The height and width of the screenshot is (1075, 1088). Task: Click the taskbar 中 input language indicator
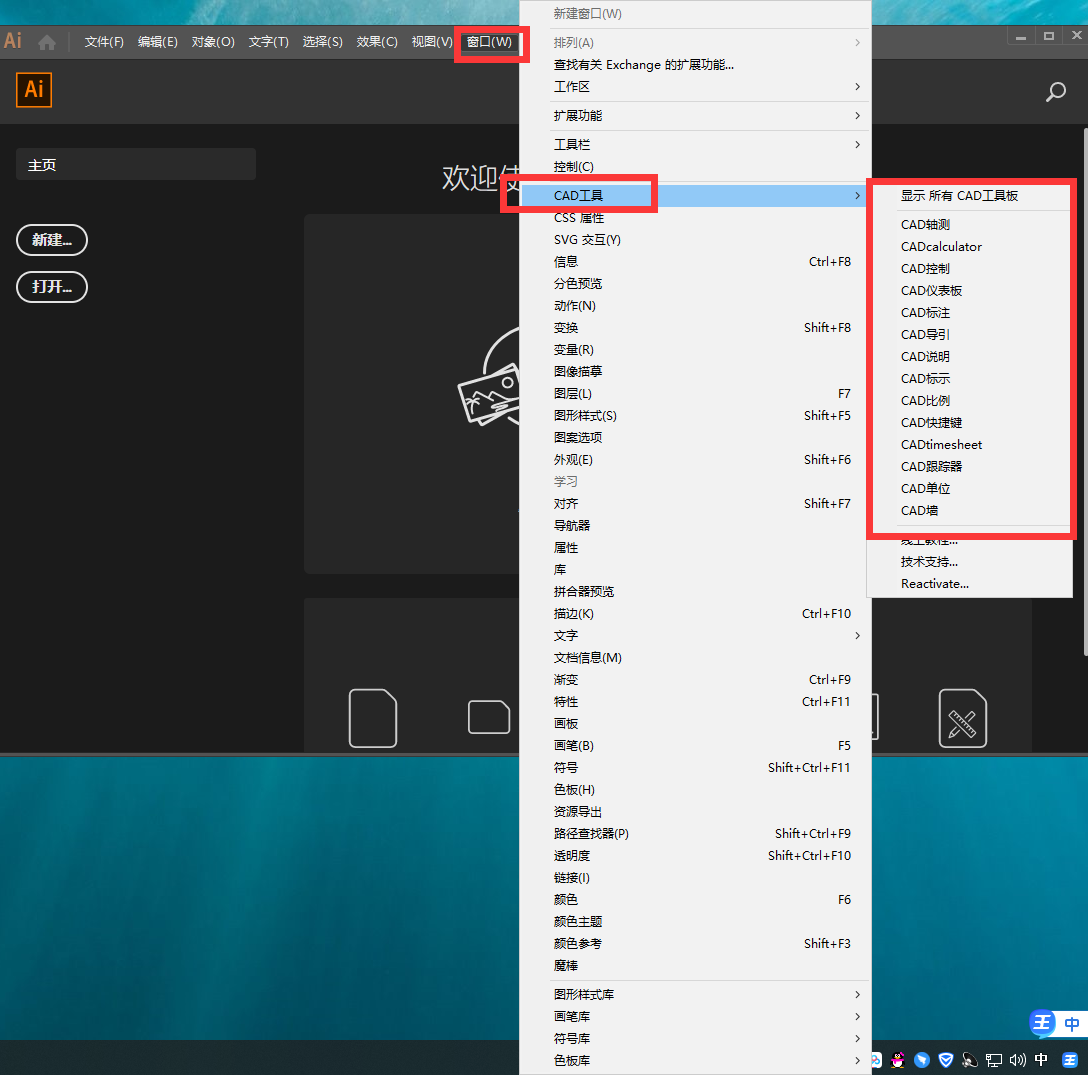click(x=1041, y=1060)
